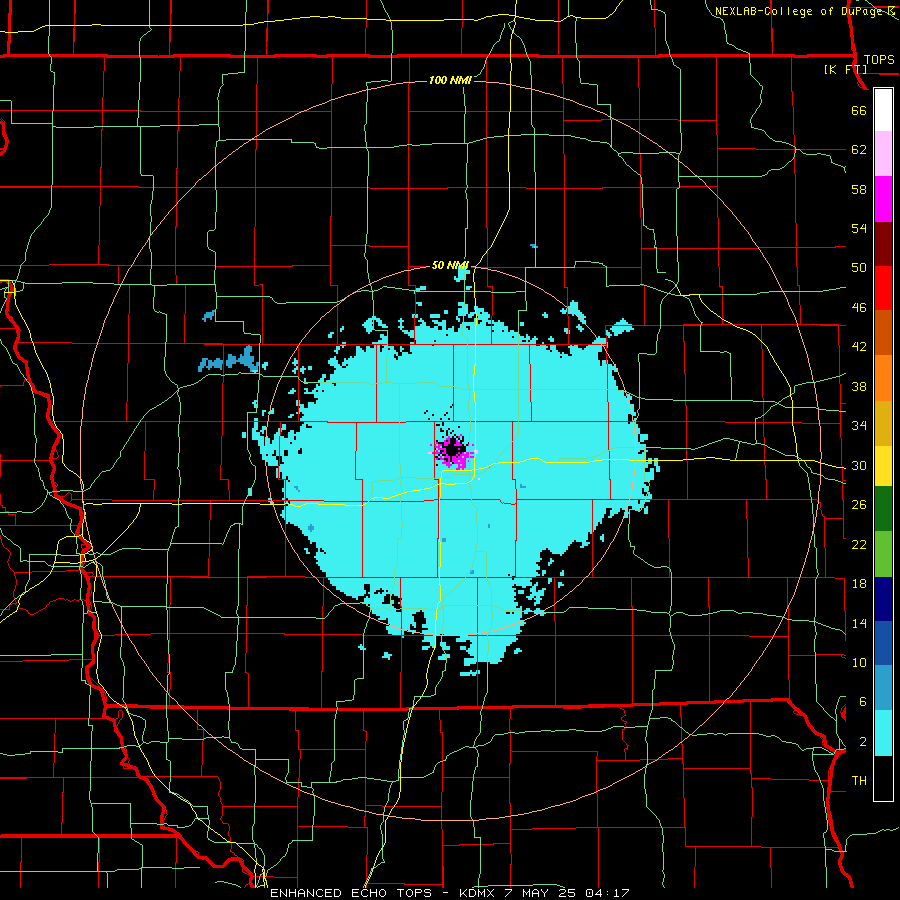Click the '34' legend value
900x900 pixels.
click(x=859, y=425)
